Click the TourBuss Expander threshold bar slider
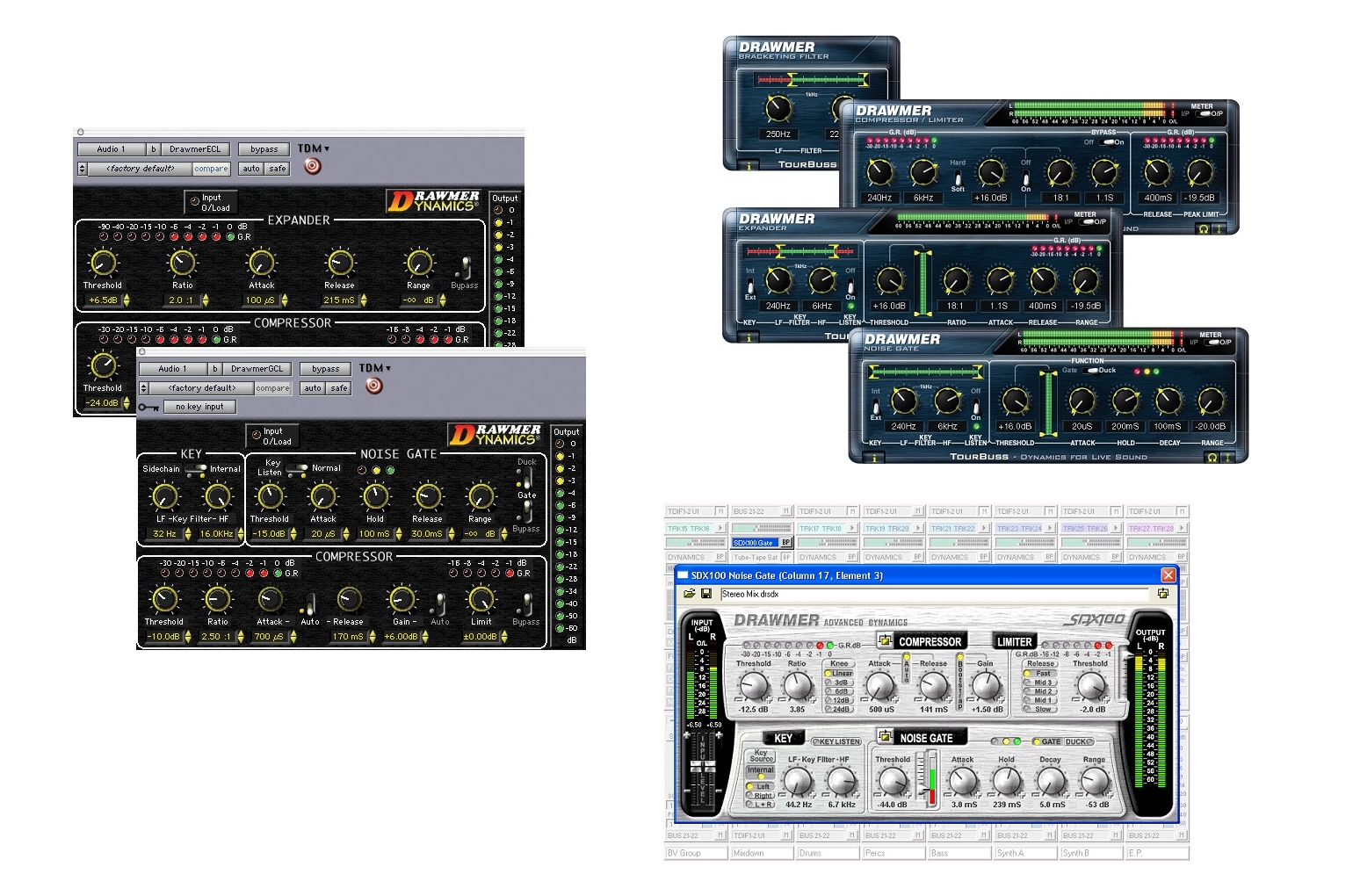The height and width of the screenshot is (896, 1353). 922,283
